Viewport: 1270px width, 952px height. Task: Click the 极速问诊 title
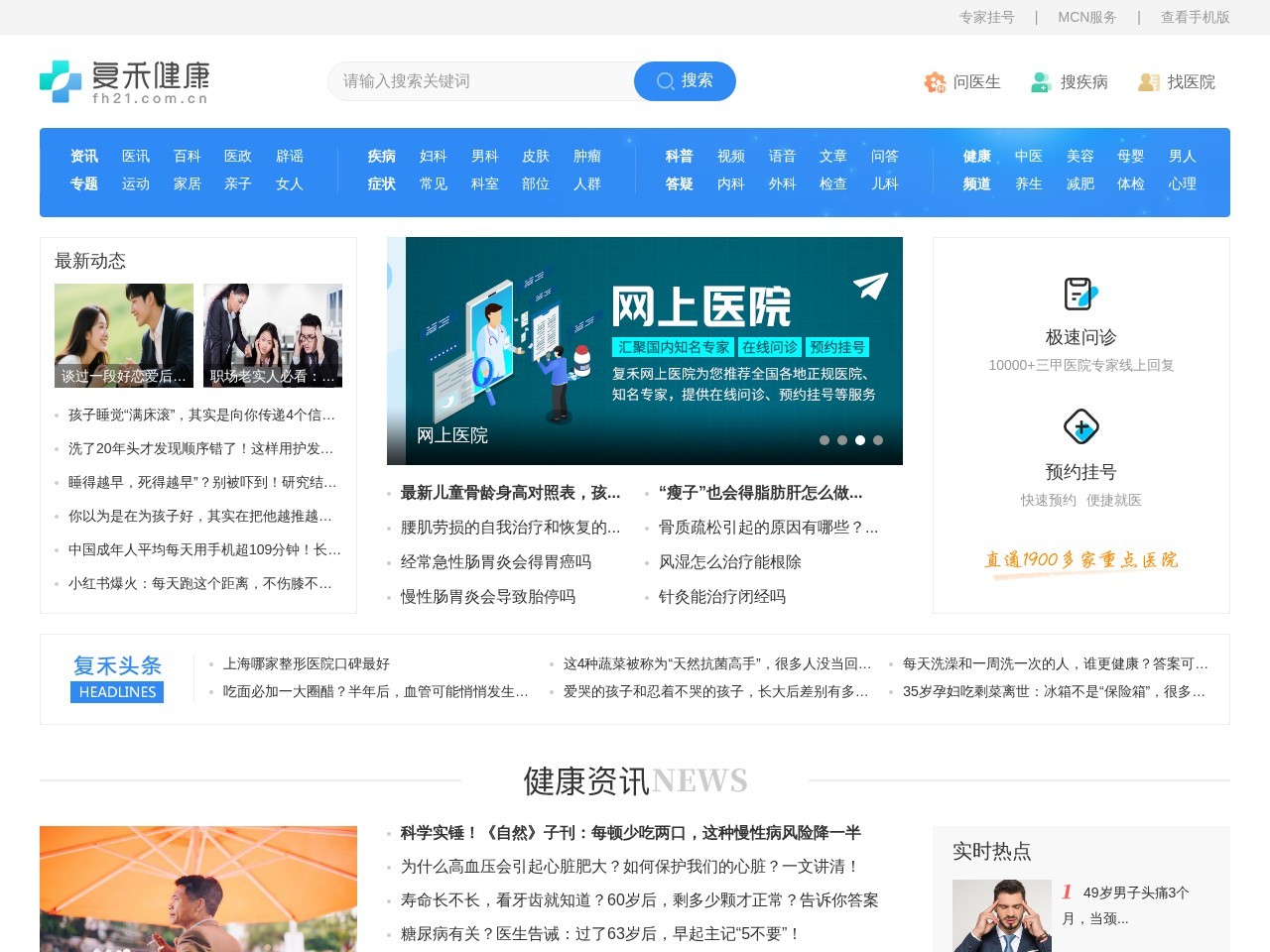(1081, 337)
